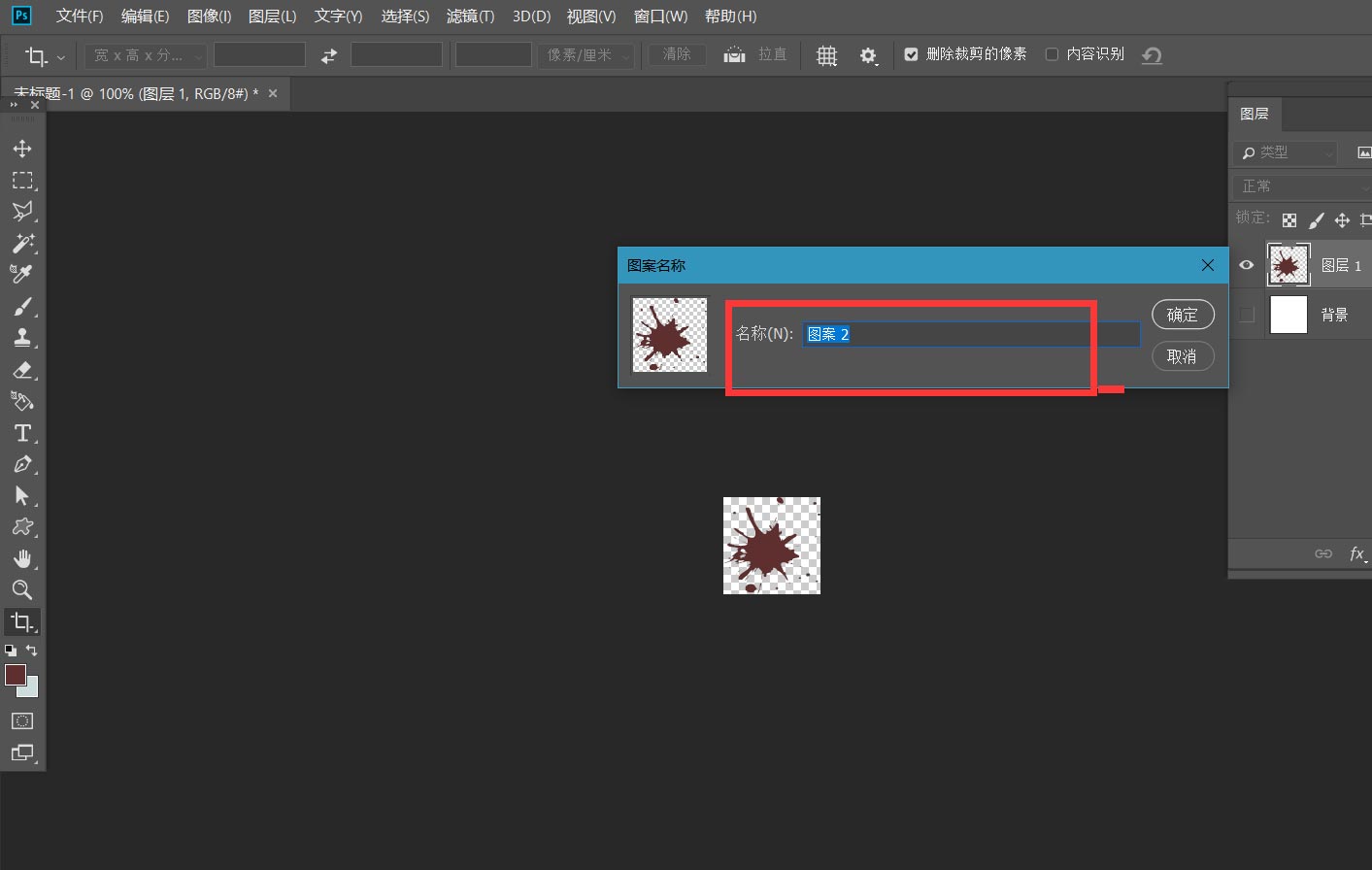Click the background color swatch

coord(30,688)
